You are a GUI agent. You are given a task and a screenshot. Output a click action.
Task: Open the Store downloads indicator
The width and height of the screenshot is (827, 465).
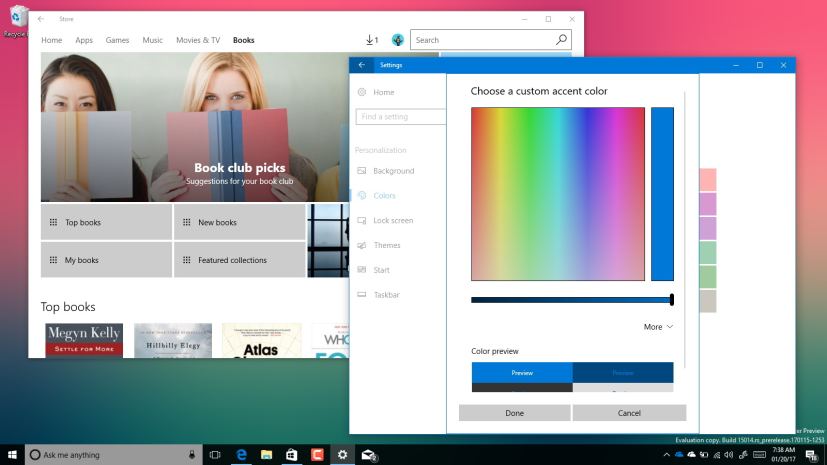(x=372, y=40)
